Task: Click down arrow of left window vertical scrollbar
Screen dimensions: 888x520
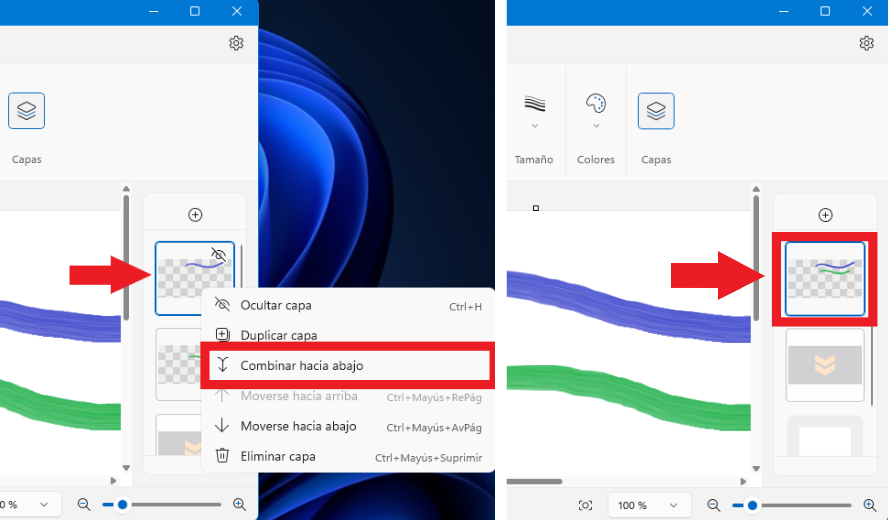Action: [x=126, y=468]
